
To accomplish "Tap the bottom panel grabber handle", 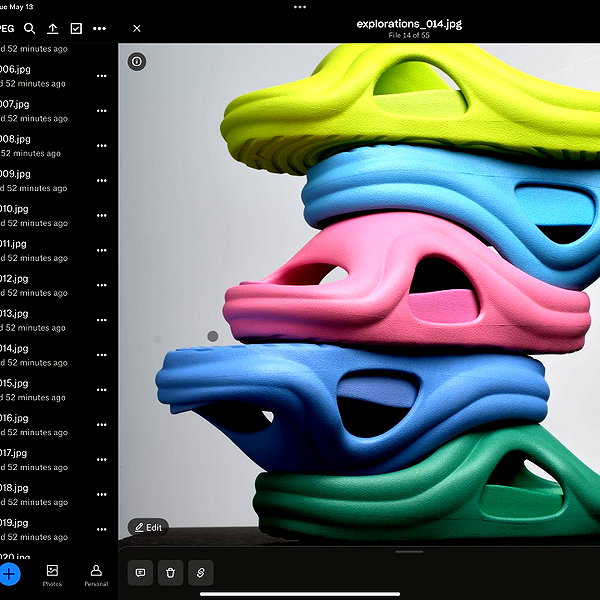I will point(409,552).
